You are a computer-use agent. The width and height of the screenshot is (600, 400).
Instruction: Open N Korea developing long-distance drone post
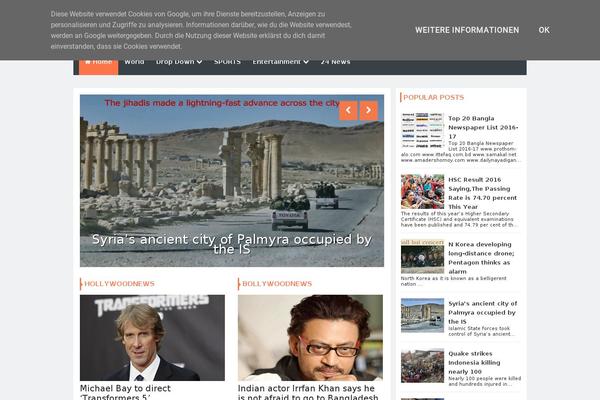pos(481,258)
